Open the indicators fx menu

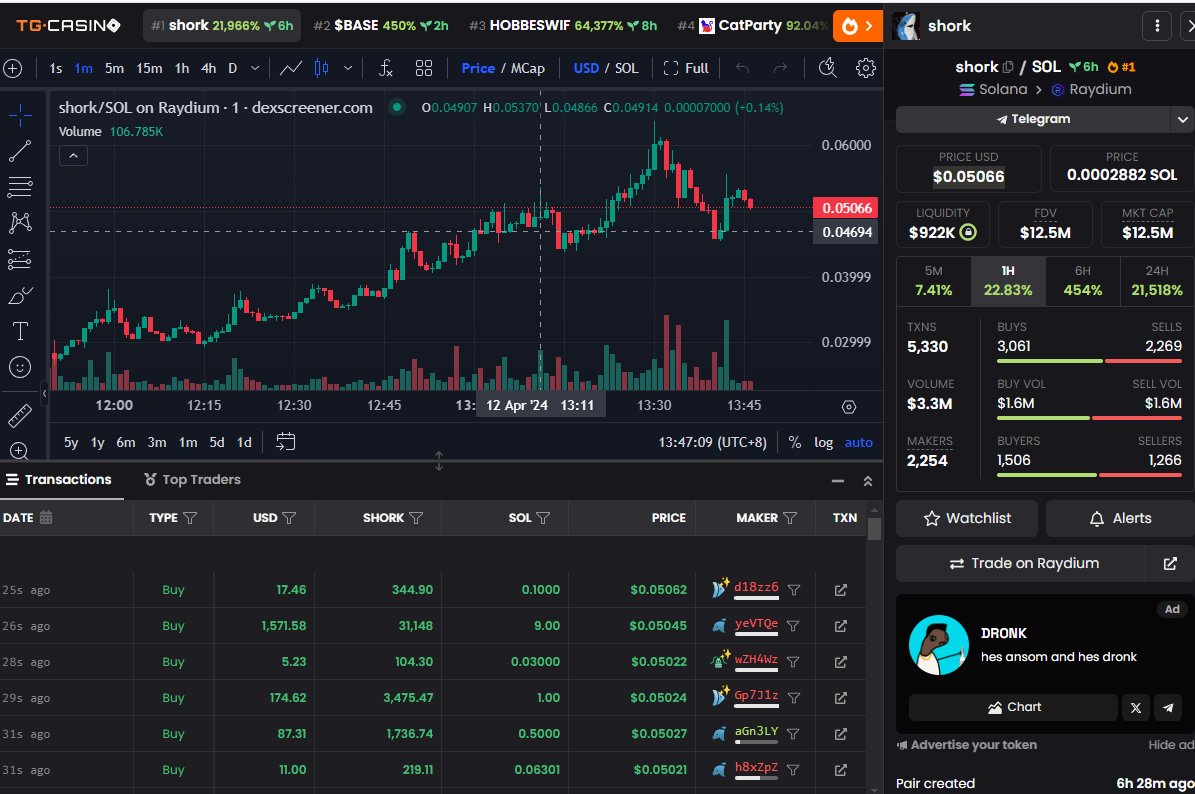pyautogui.click(x=386, y=69)
